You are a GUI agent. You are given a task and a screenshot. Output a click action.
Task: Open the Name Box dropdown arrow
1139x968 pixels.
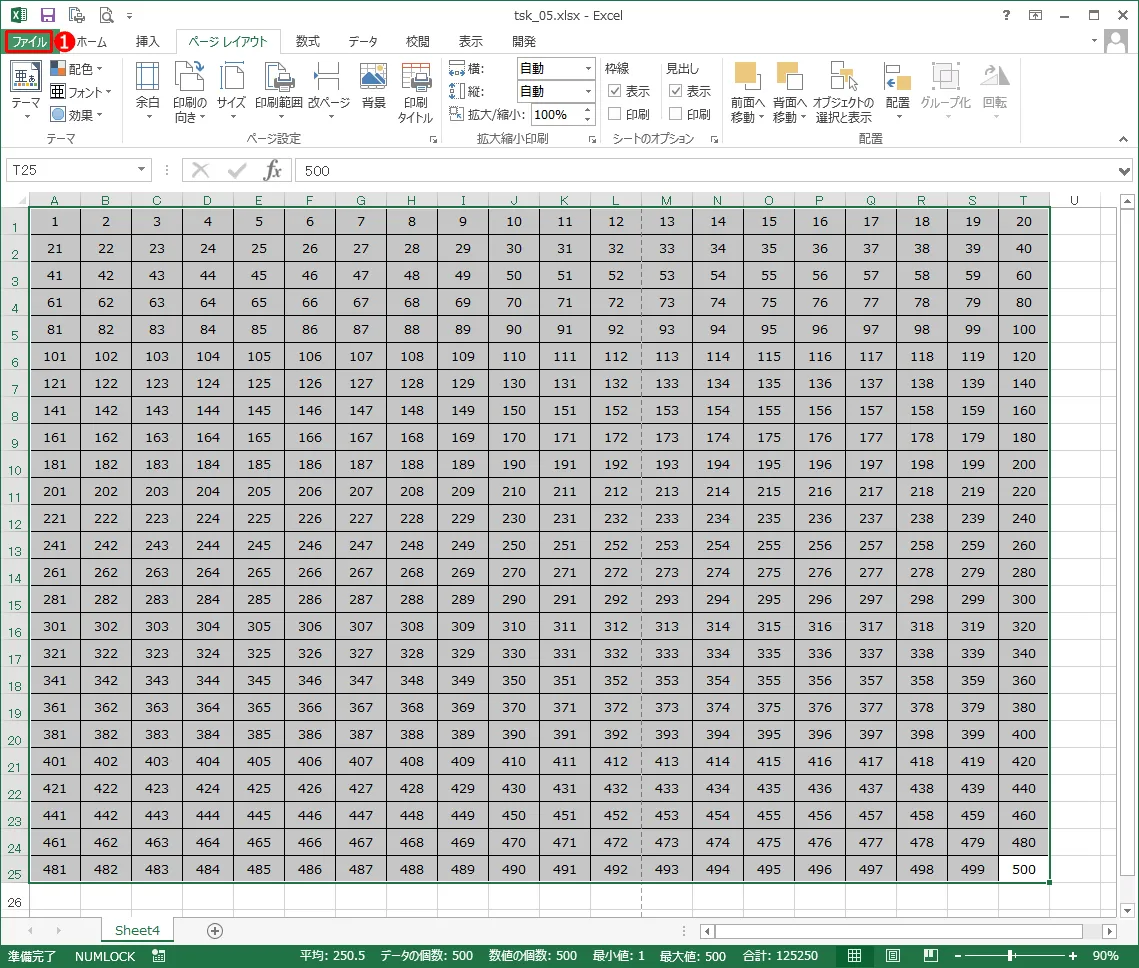point(142,170)
